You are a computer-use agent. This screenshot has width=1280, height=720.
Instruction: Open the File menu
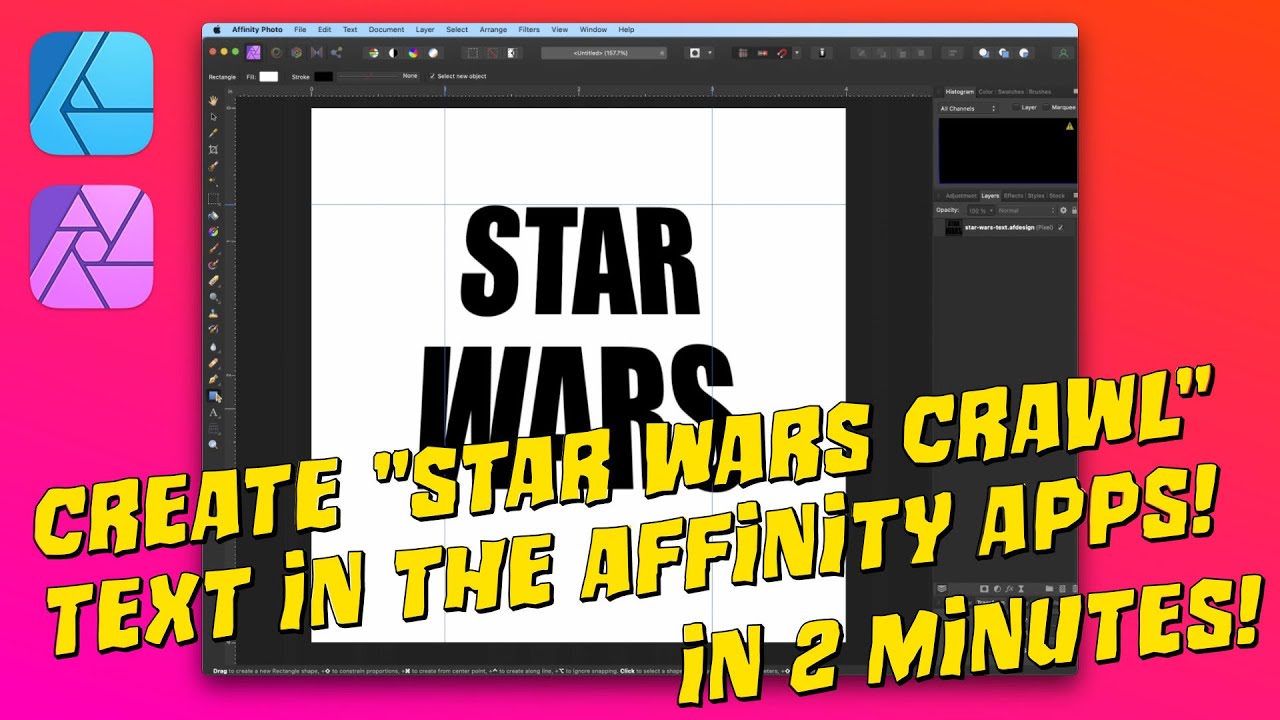pyautogui.click(x=300, y=30)
